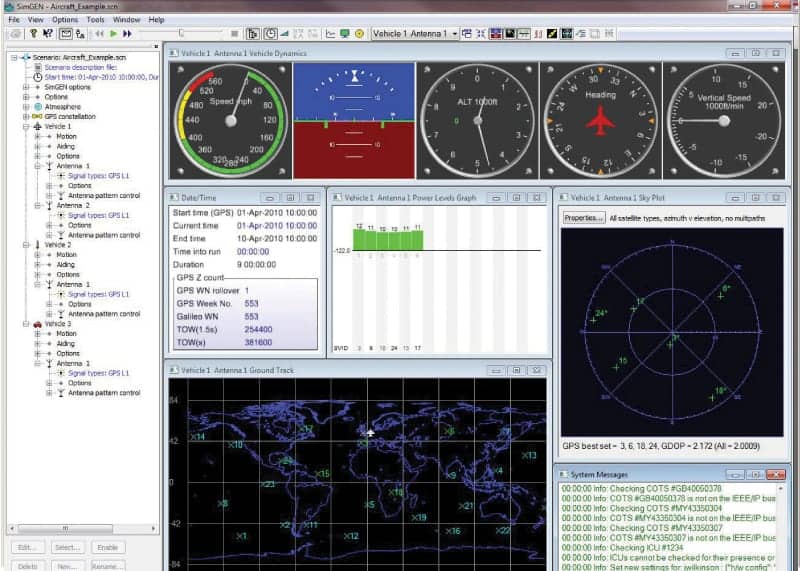This screenshot has width=800, height=571.
Task: Click the Start time clock icon in tree
Action: click(38, 77)
